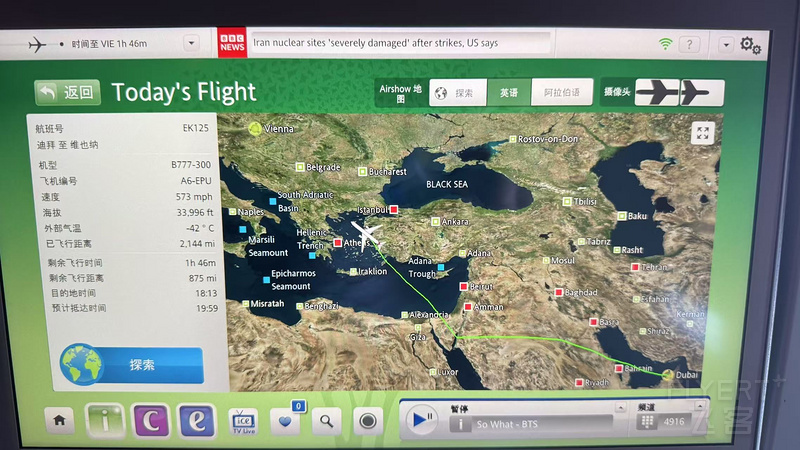Open the purple 'c' communication section
This screenshot has height=450, width=800.
click(151, 421)
